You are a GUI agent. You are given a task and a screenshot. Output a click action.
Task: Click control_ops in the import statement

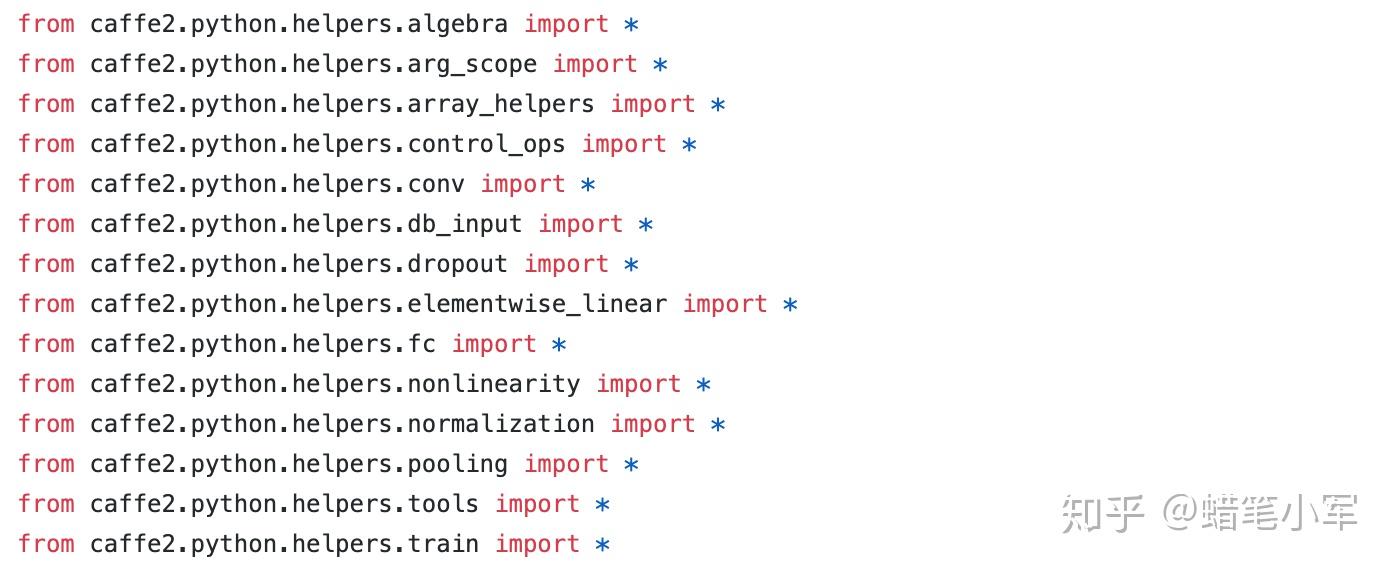click(x=486, y=144)
